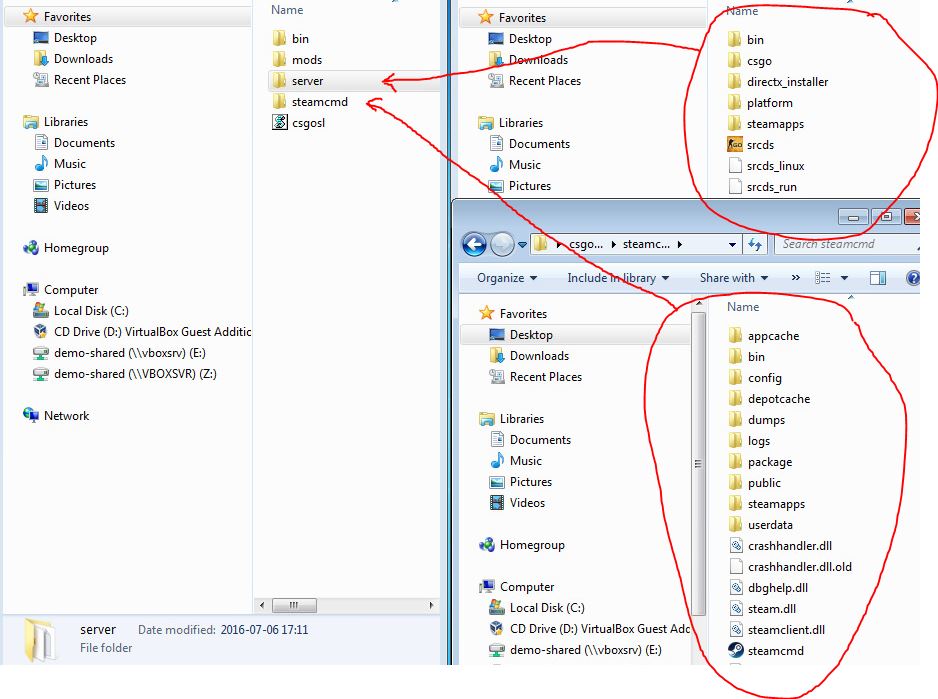Select the logs folder in steamcmd window
Image resolution: width=938 pixels, height=699 pixels.
[x=750, y=441]
